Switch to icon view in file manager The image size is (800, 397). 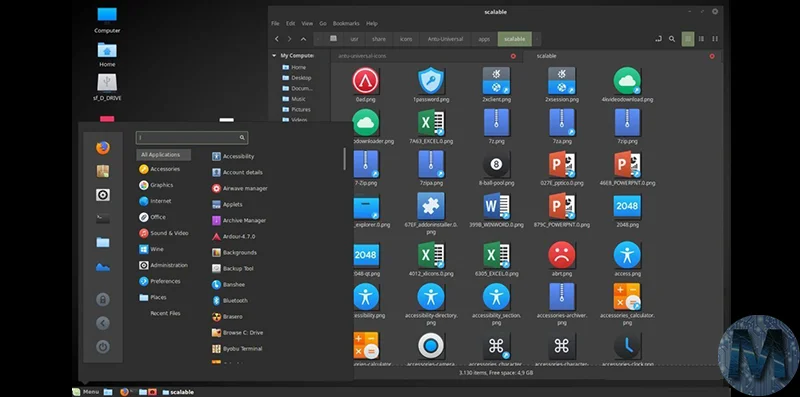pos(688,39)
